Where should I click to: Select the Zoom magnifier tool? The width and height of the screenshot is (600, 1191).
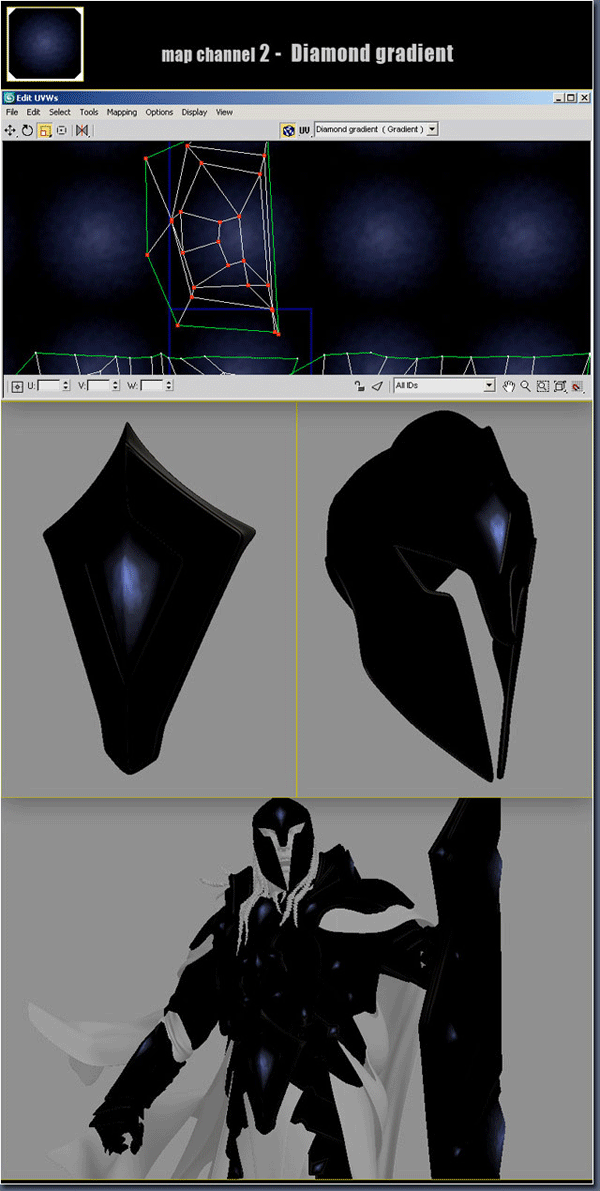coord(526,386)
